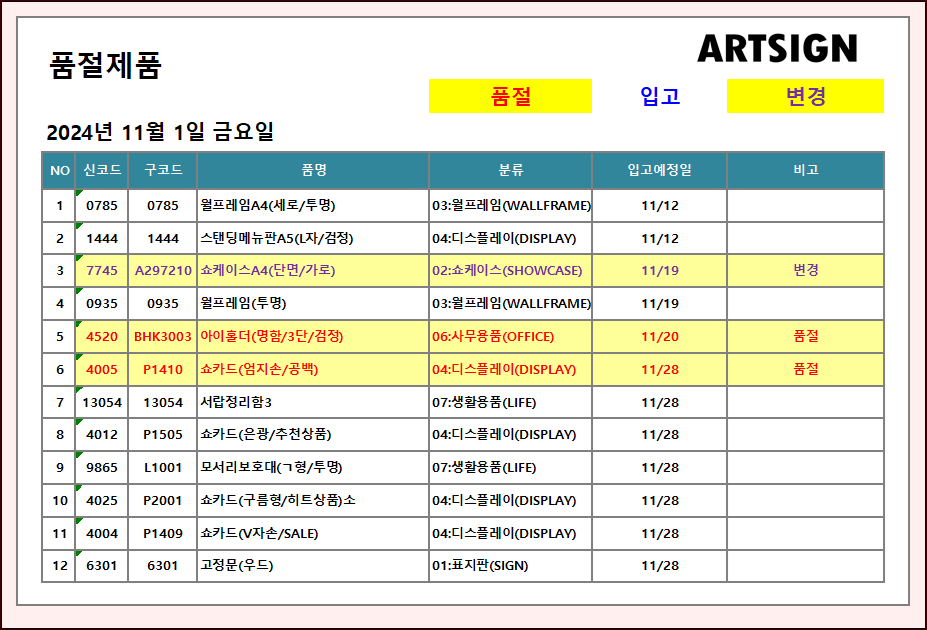The image size is (927, 630).
Task: Select the 신코드 column header
Action: coord(102,170)
